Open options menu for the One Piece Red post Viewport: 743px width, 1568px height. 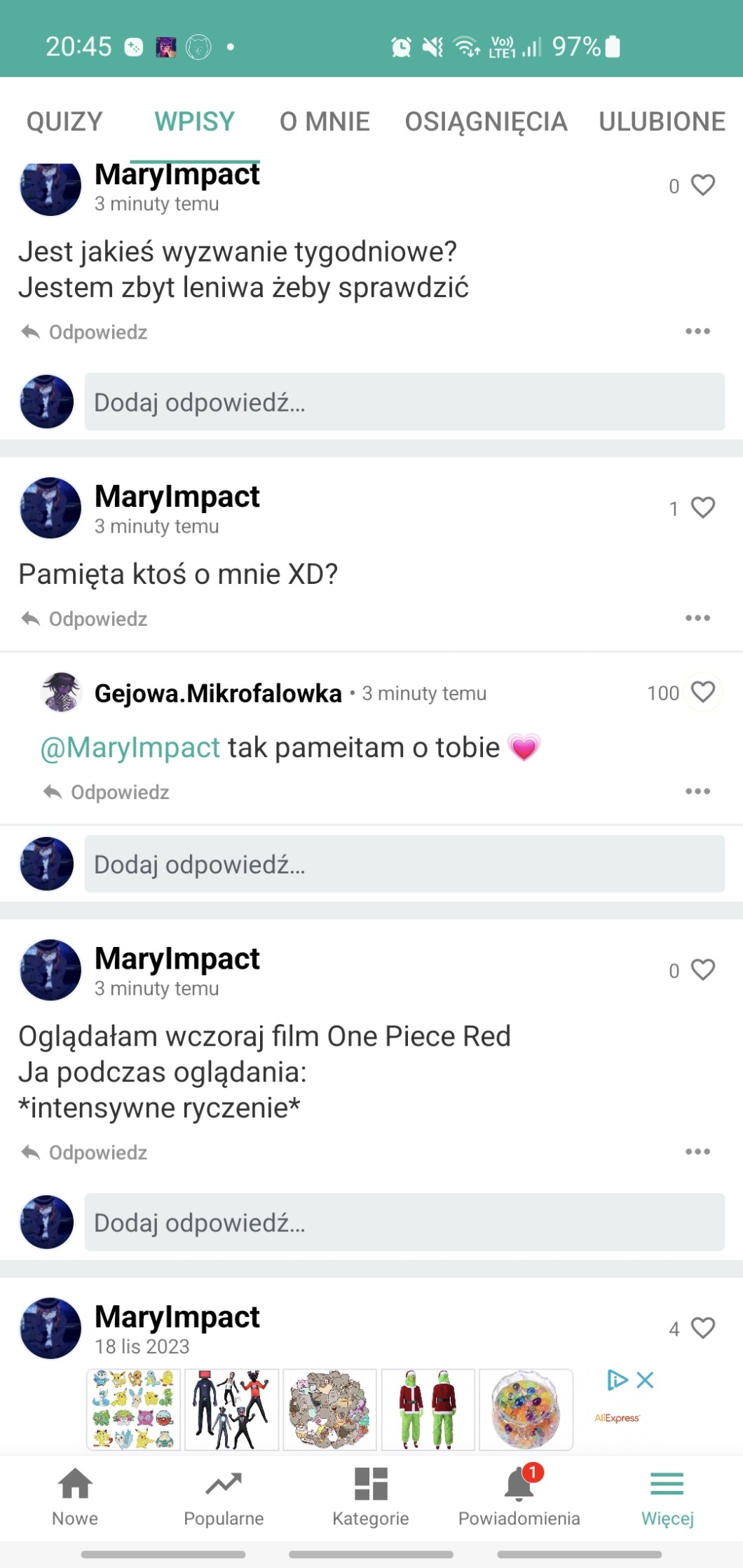click(697, 1152)
